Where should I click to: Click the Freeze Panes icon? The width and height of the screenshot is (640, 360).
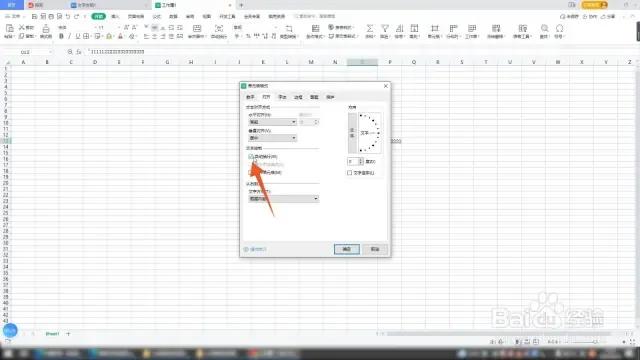(496, 28)
